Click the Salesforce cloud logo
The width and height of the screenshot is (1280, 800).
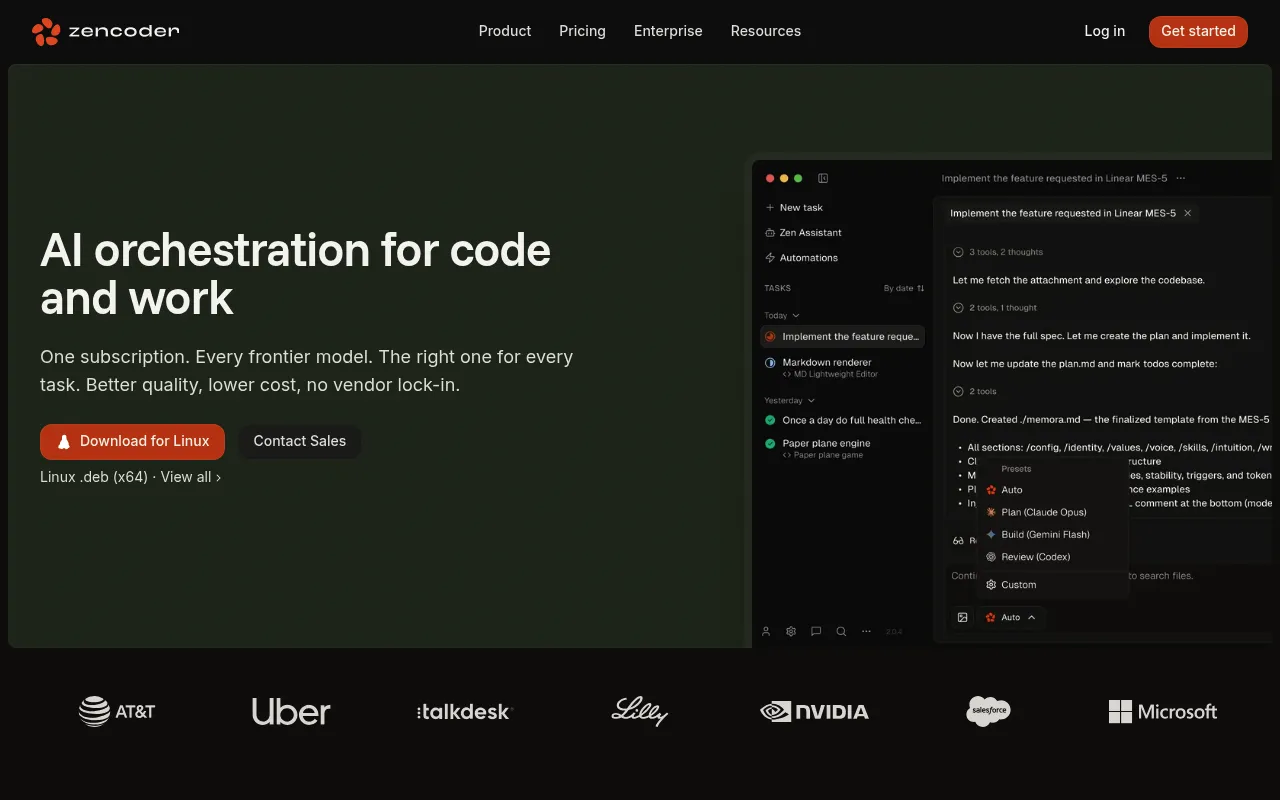pos(988,711)
